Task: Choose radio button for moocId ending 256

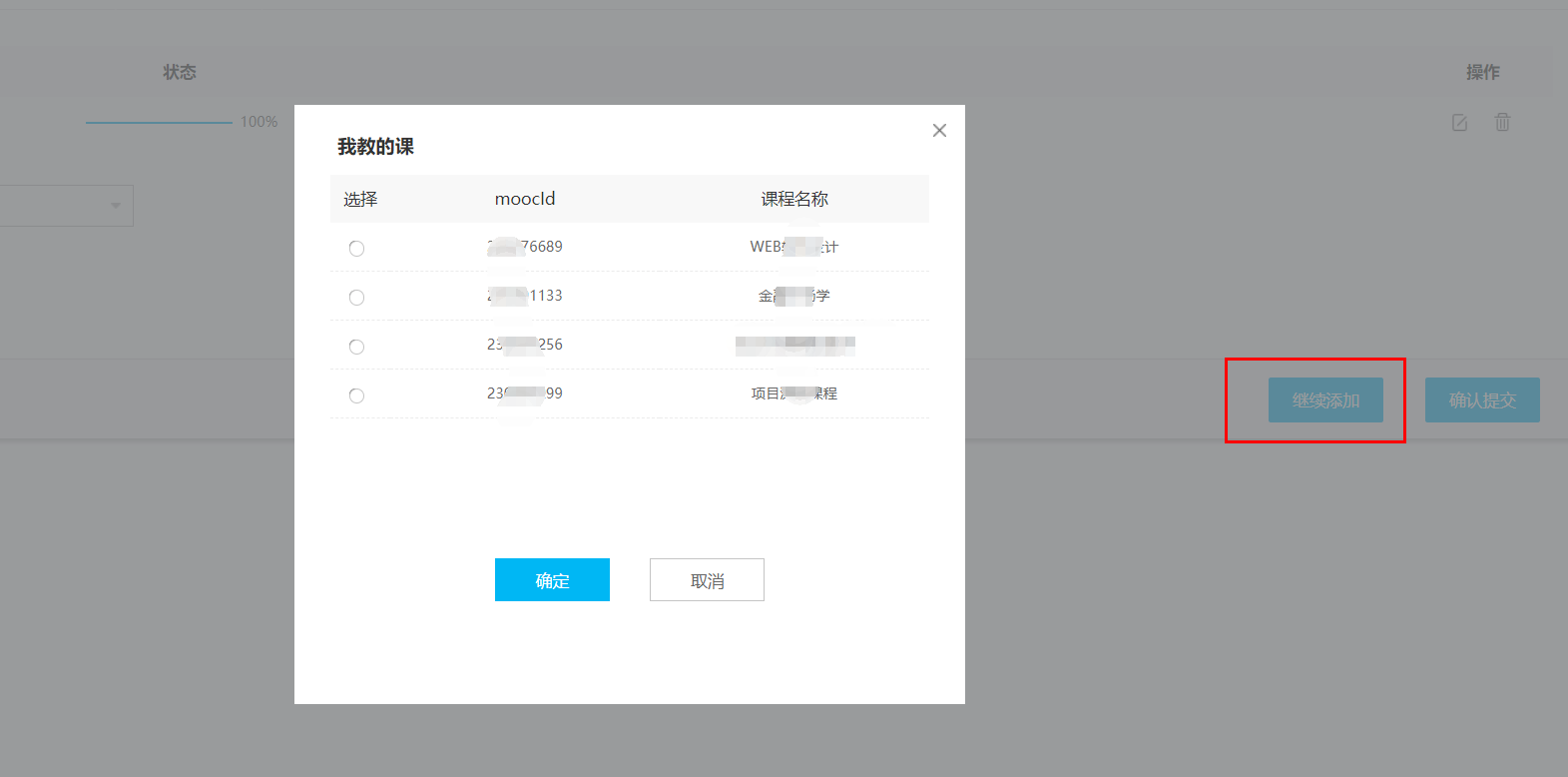Action: coord(356,347)
